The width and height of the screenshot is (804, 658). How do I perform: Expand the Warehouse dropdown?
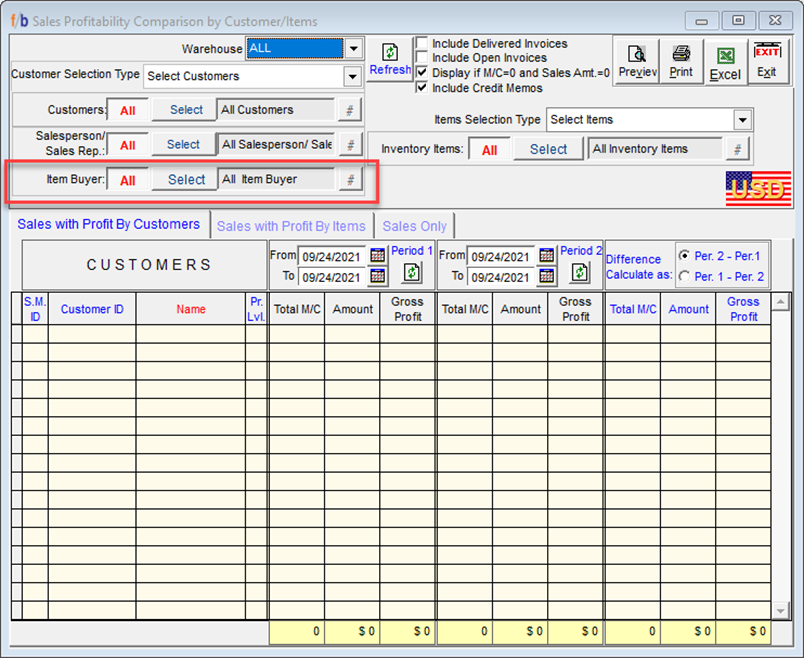pos(353,48)
